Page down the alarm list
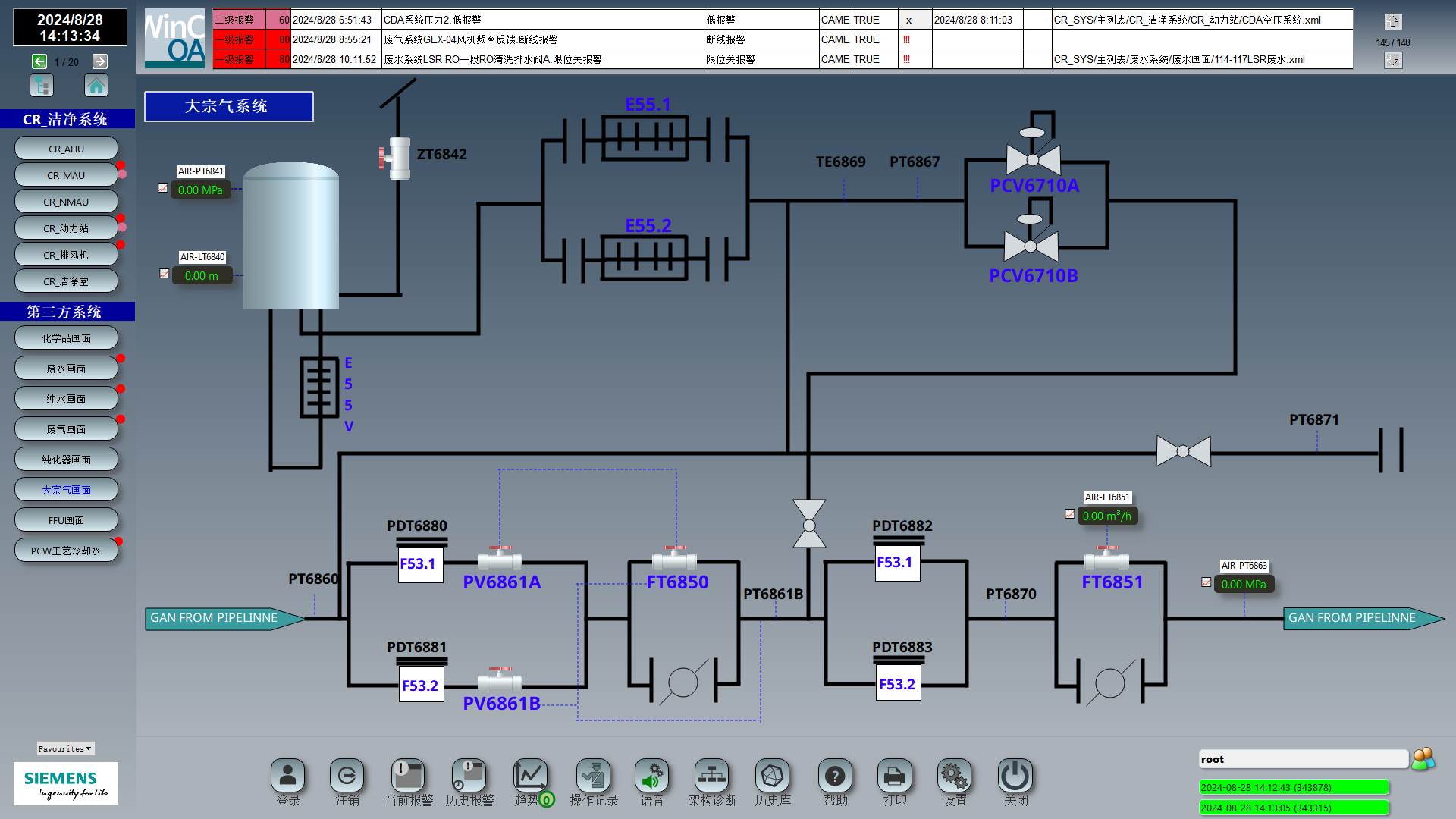 1393,60
